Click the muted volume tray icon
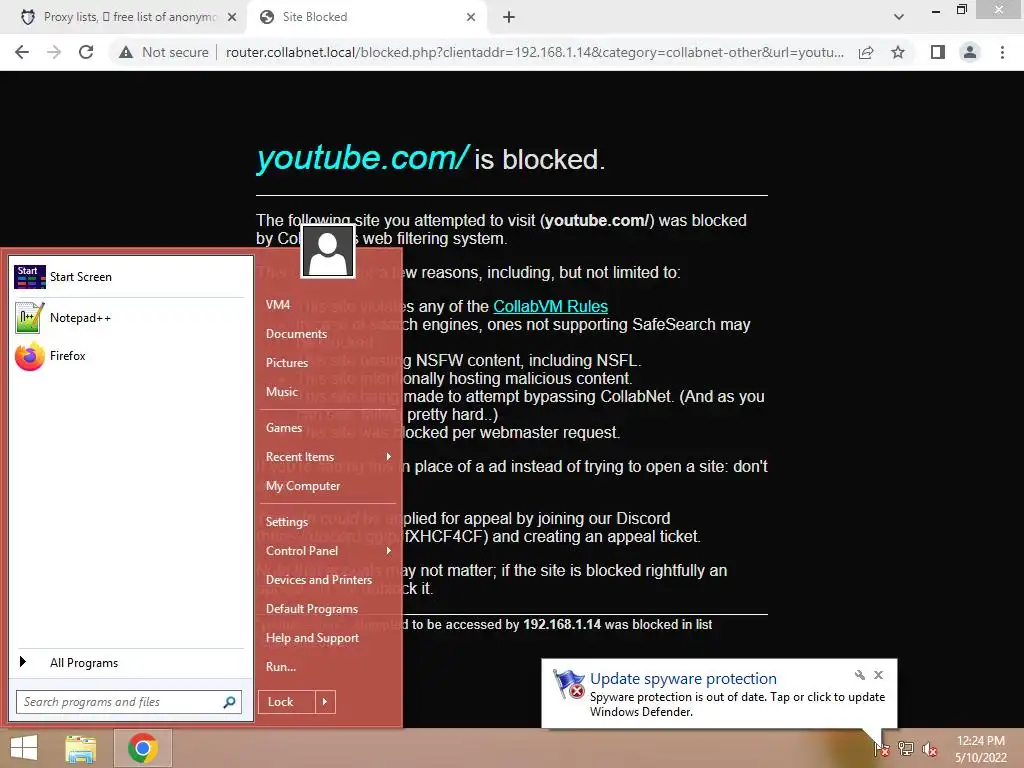Screen dimensions: 1024x768 click(930, 749)
